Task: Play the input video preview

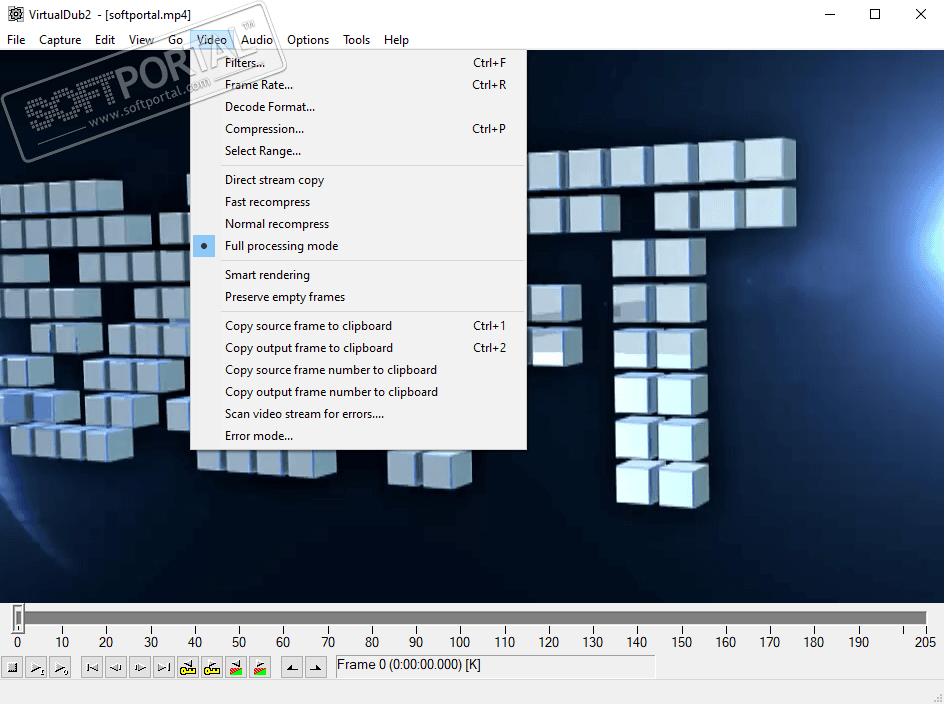Action: click(x=36, y=667)
